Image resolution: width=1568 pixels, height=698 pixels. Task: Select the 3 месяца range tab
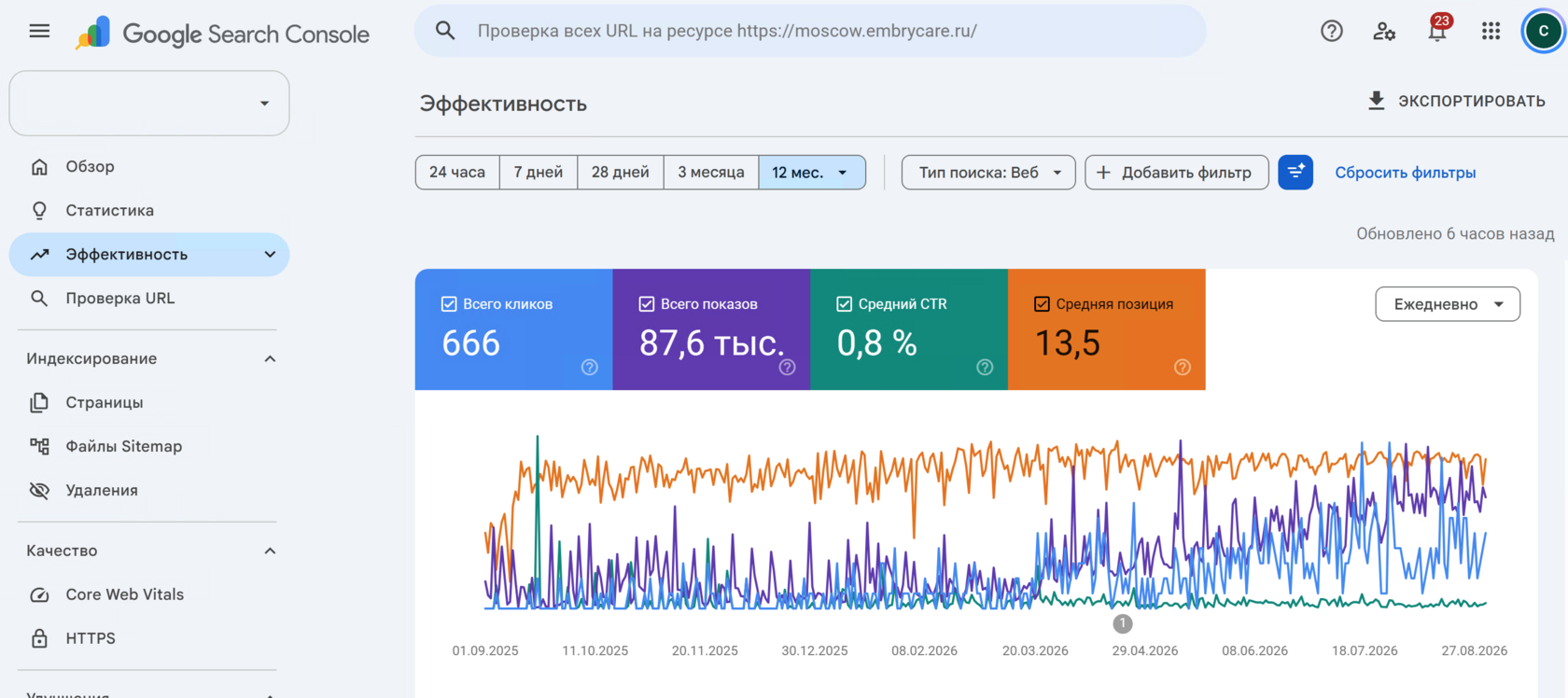(x=711, y=173)
